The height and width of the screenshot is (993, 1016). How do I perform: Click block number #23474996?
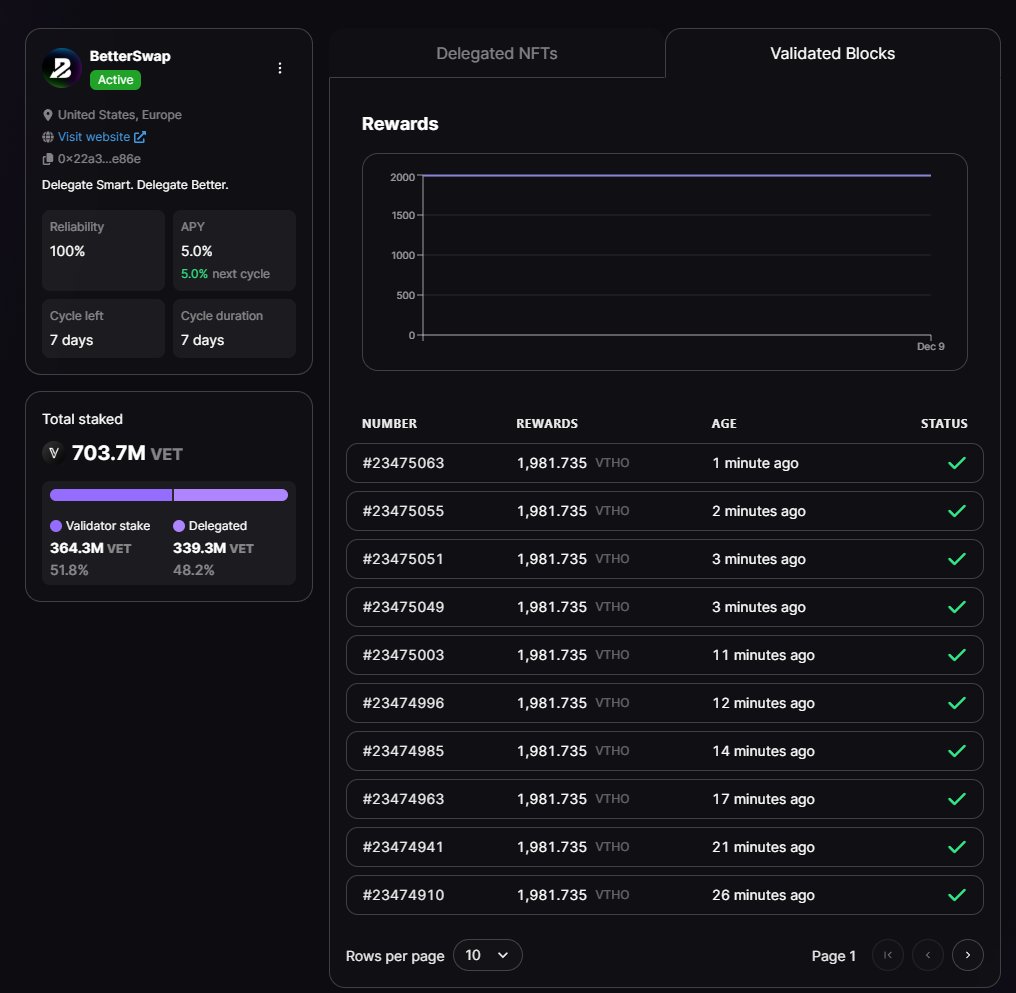[x=403, y=703]
